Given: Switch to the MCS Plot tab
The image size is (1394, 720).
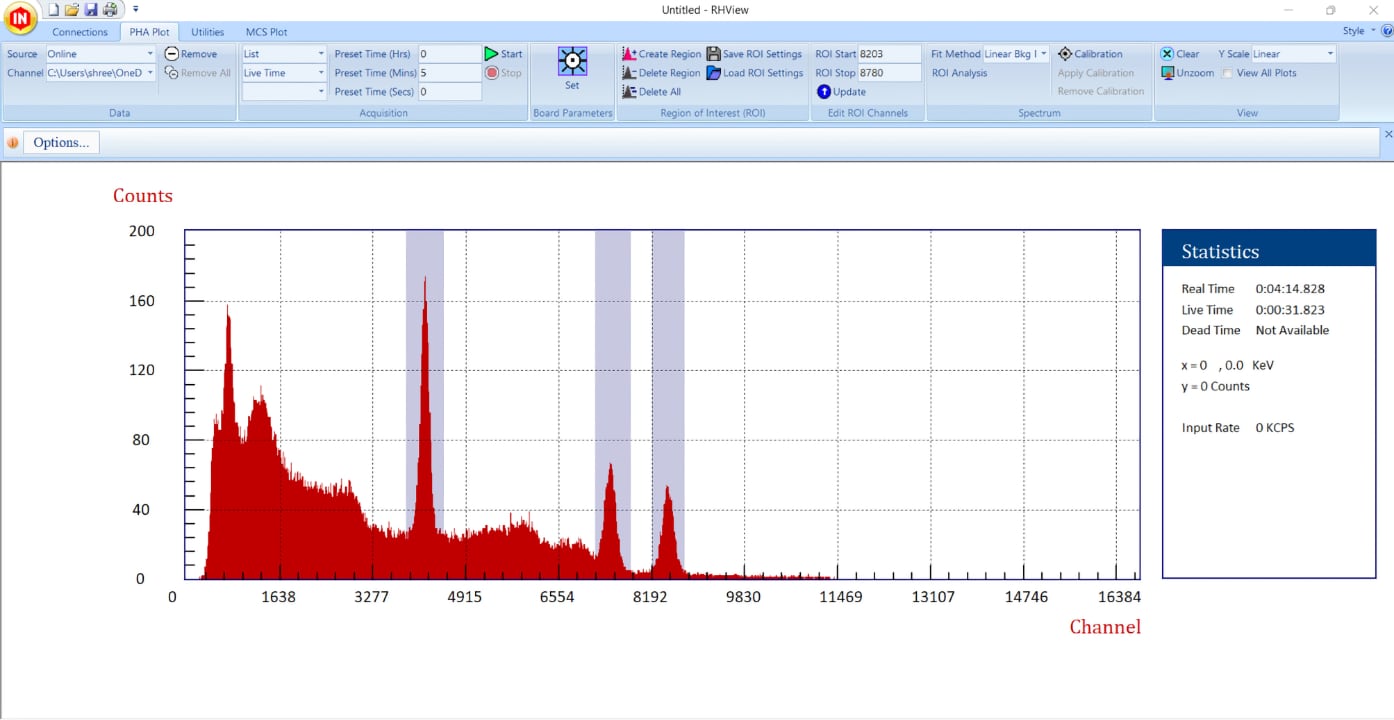Looking at the screenshot, I should click(x=266, y=32).
